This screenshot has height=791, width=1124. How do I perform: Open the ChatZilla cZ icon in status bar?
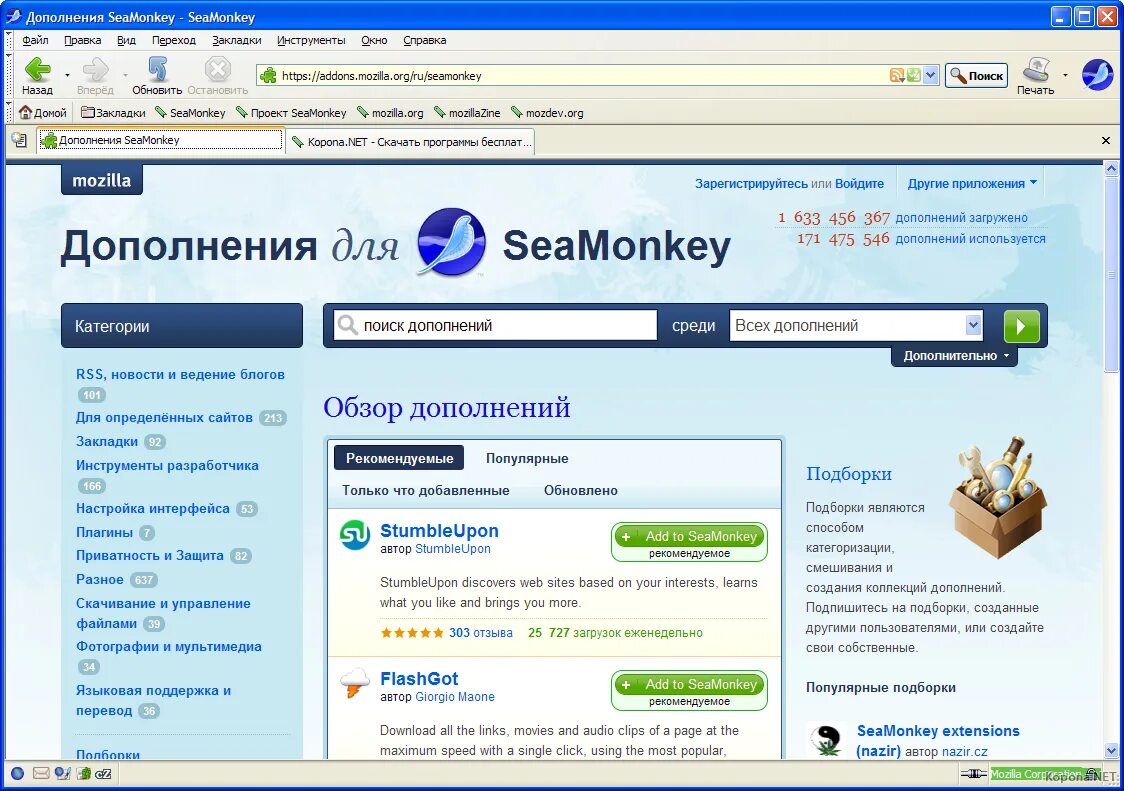click(x=103, y=773)
